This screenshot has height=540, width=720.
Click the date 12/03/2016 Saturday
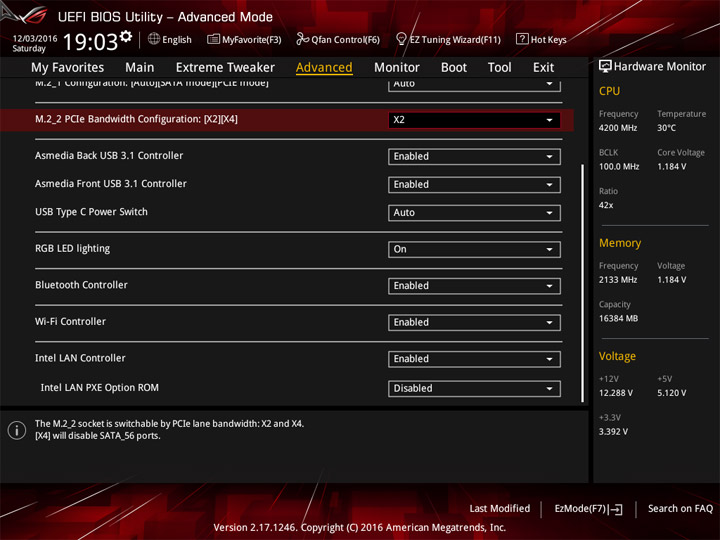coord(34,43)
